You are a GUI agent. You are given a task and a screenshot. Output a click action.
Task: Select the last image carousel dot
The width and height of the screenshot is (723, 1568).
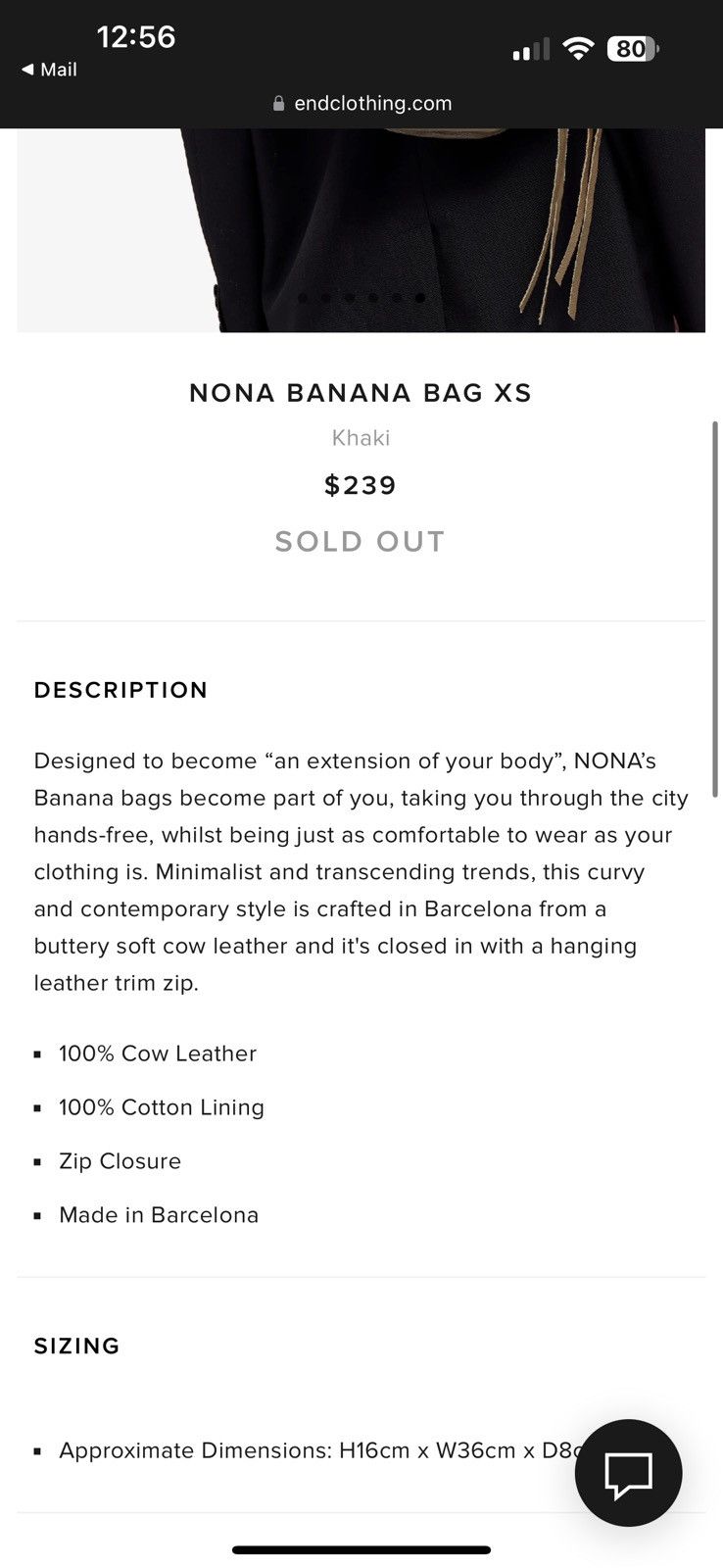pyautogui.click(x=420, y=297)
